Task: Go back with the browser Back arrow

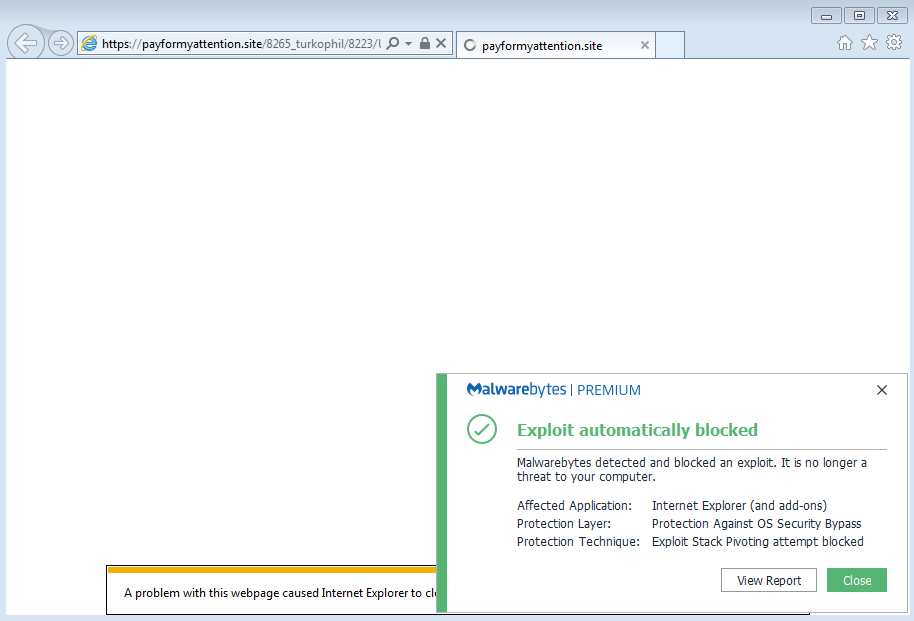Action: 26,43
